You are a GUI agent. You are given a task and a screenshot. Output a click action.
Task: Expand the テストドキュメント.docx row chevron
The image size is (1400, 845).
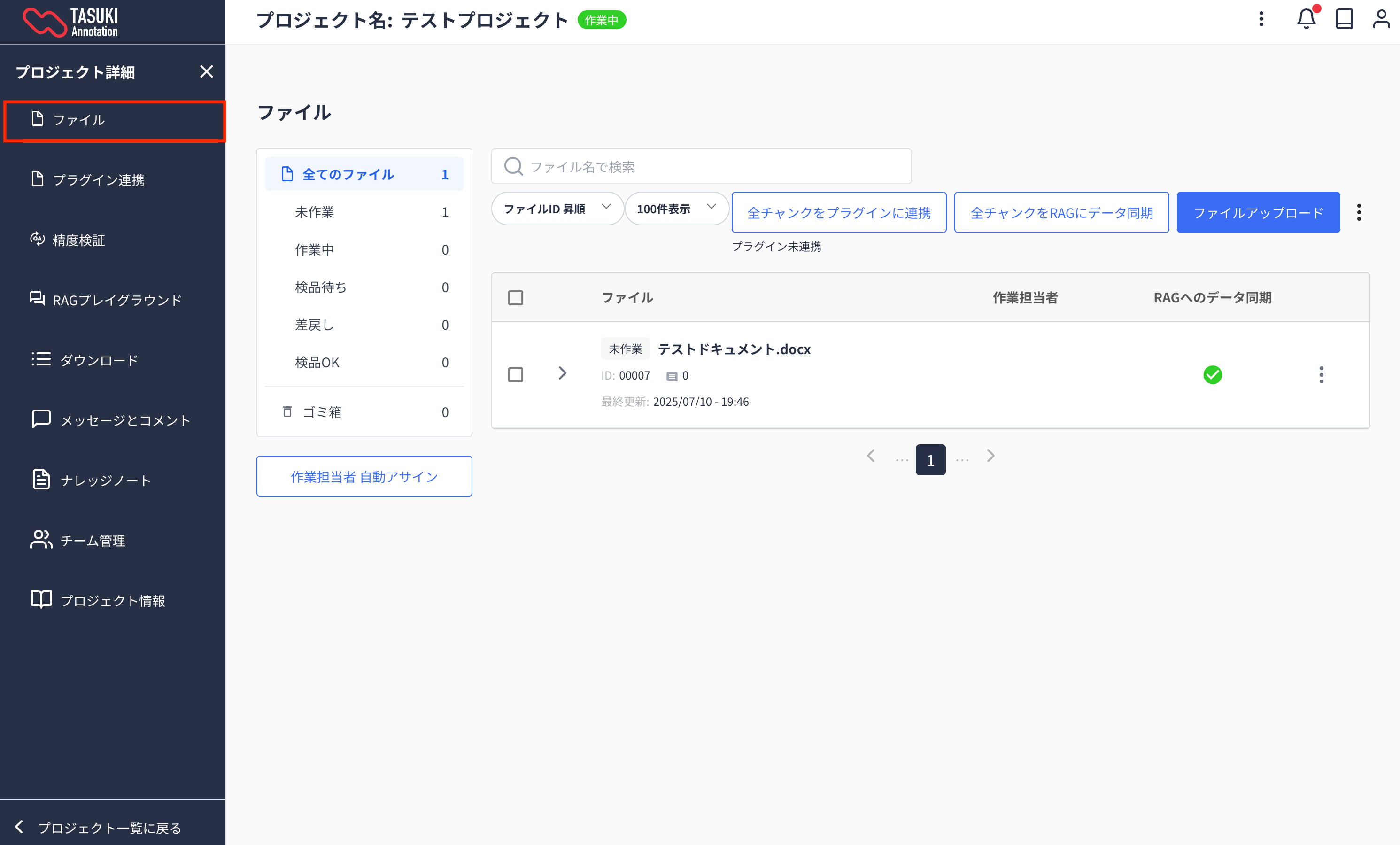(562, 373)
